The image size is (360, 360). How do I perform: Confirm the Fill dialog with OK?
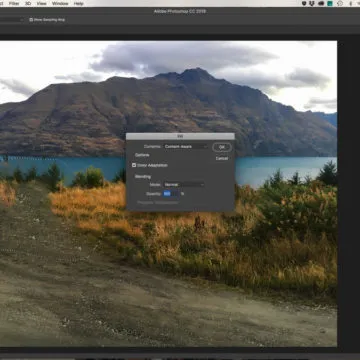click(x=222, y=147)
